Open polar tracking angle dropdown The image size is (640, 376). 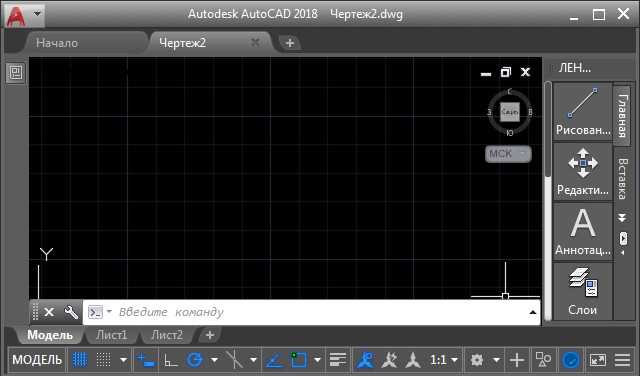click(214, 360)
